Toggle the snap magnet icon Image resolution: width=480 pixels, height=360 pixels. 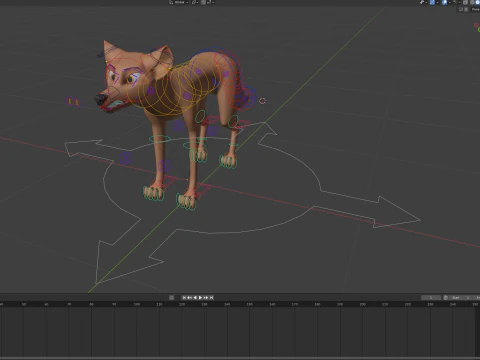pos(203,2)
